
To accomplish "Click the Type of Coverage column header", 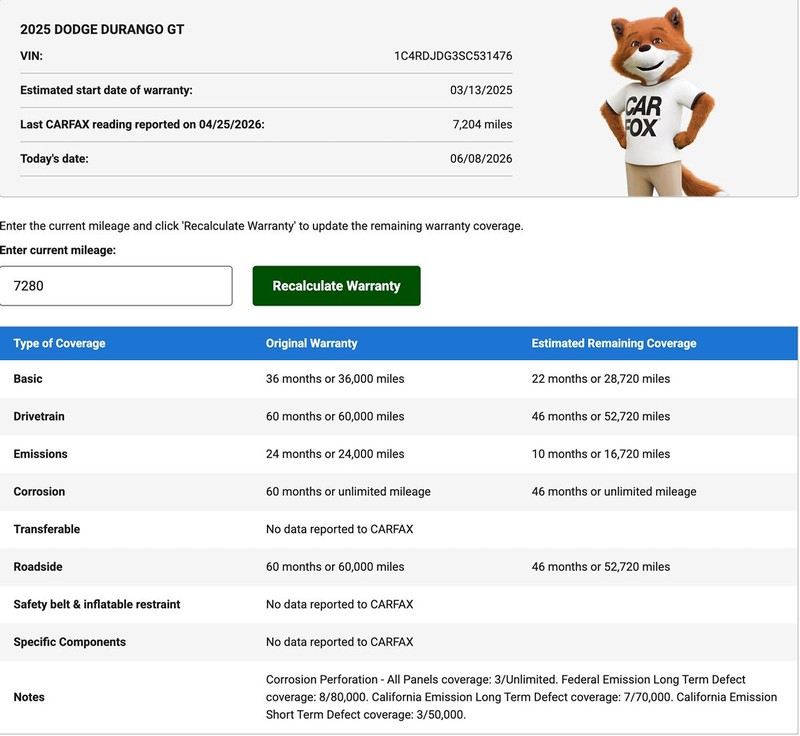I will 60,343.
